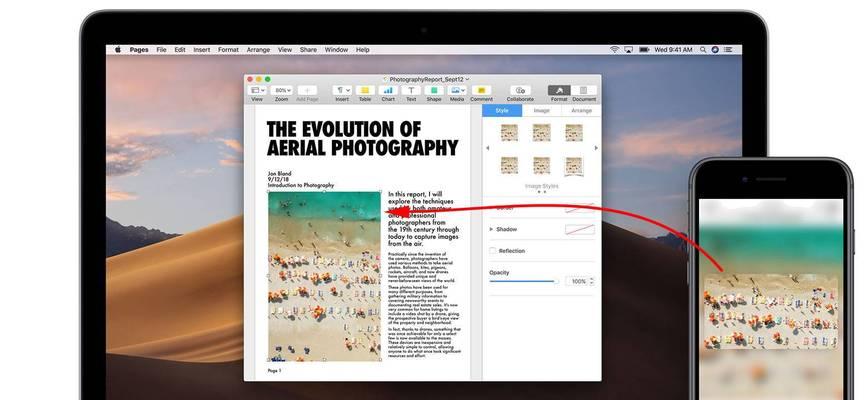This screenshot has height=400, width=867.
Task: Open the Apple menu
Action: [118, 50]
